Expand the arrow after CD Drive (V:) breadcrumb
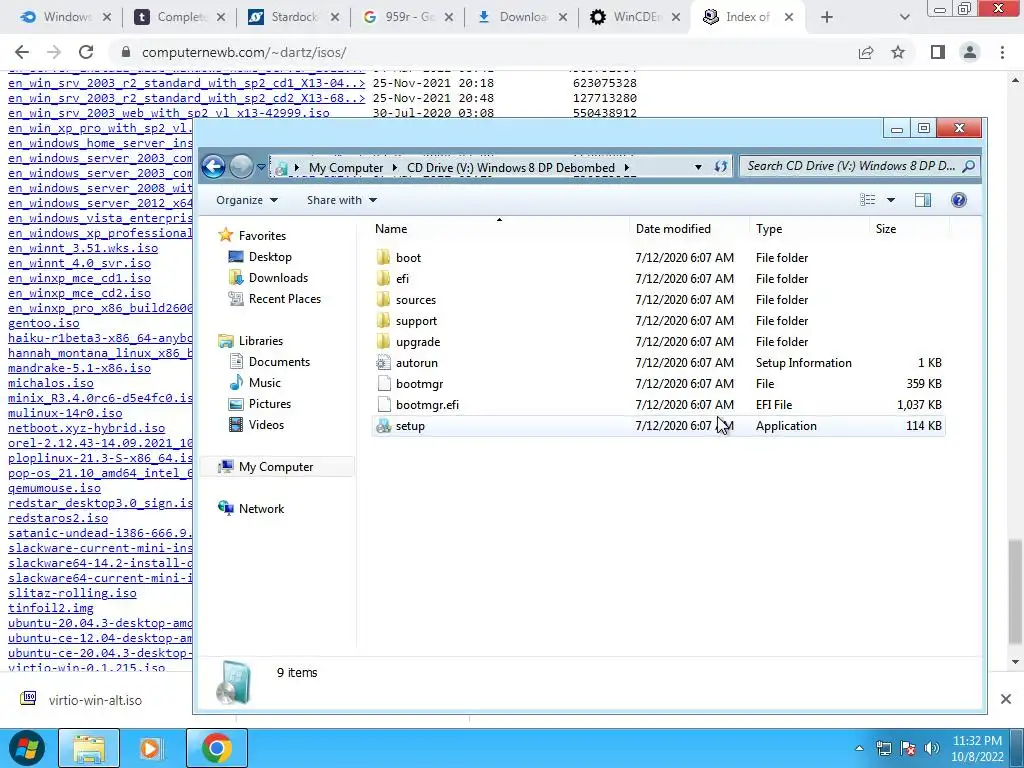 [626, 167]
